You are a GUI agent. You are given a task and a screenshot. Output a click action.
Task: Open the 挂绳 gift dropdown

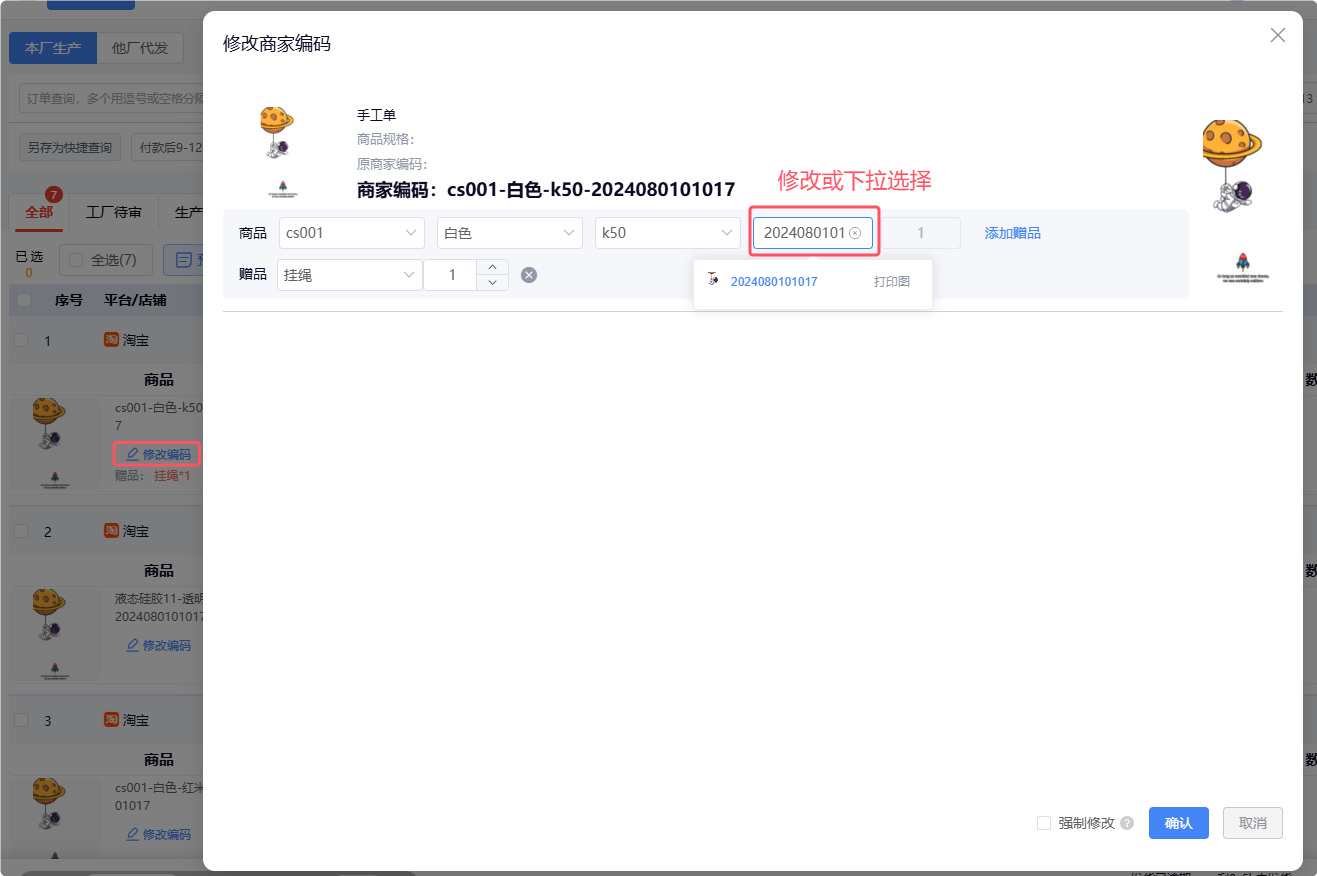click(x=350, y=275)
